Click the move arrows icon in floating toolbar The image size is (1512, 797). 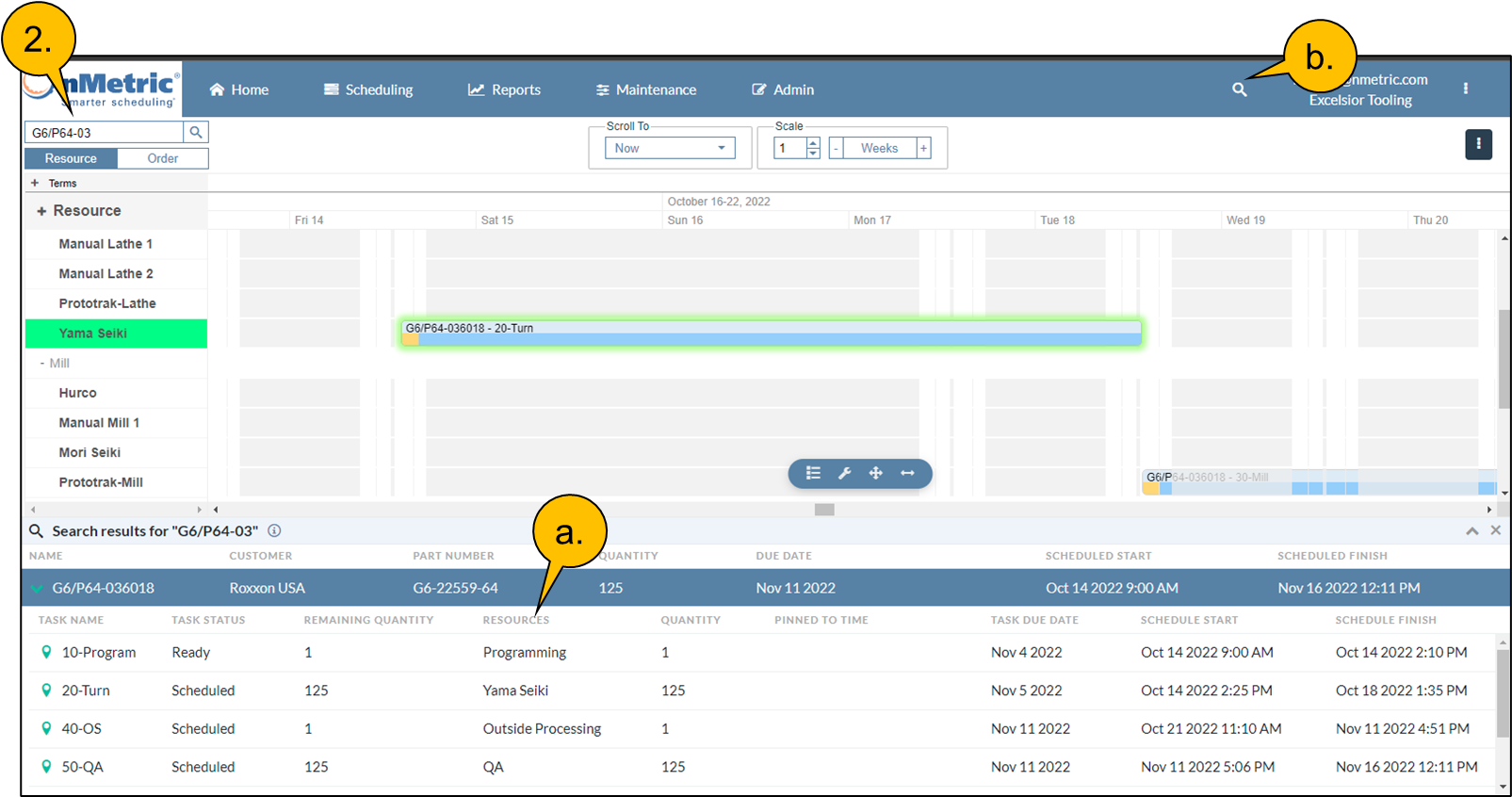pyautogui.click(x=875, y=473)
